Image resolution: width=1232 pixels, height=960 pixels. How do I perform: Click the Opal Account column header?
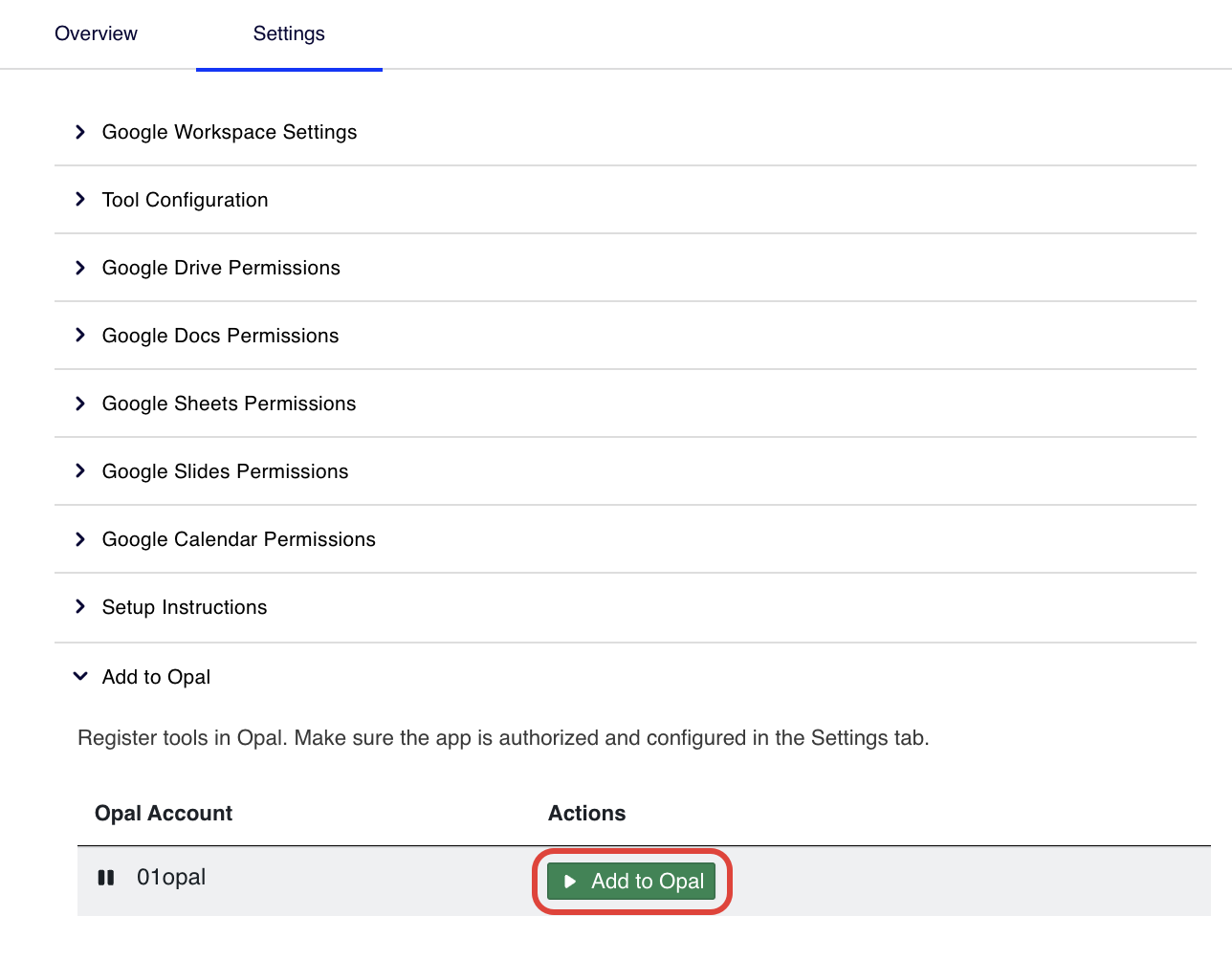(x=164, y=813)
